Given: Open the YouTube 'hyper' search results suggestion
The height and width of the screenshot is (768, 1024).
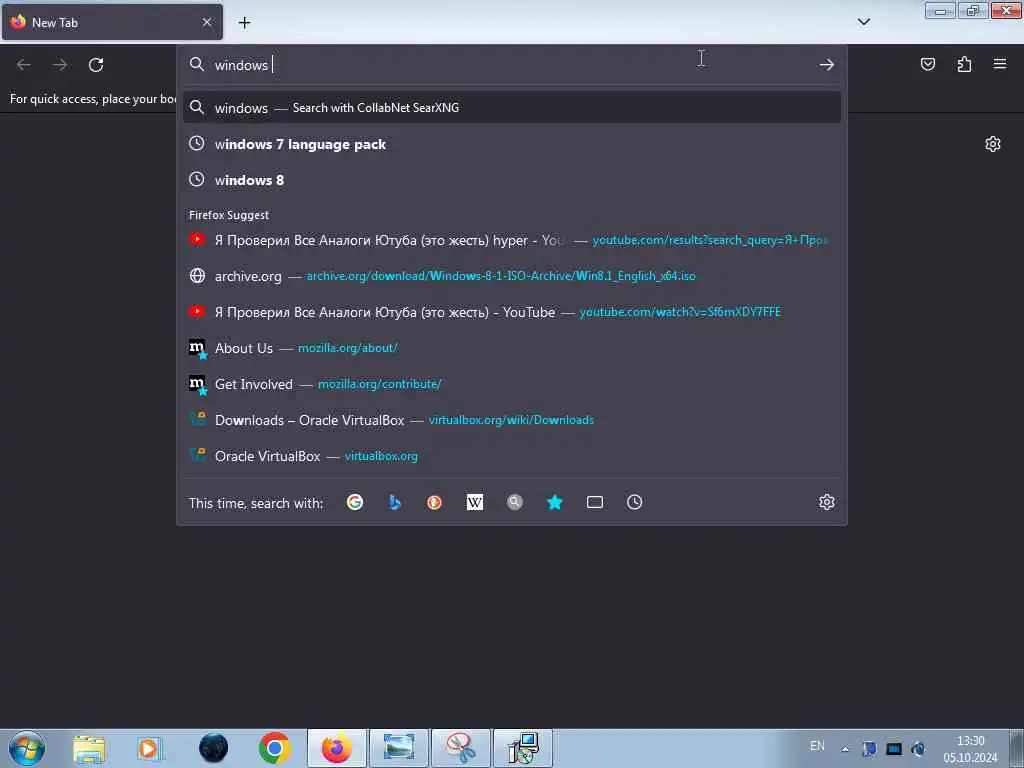Looking at the screenshot, I should click(x=512, y=240).
